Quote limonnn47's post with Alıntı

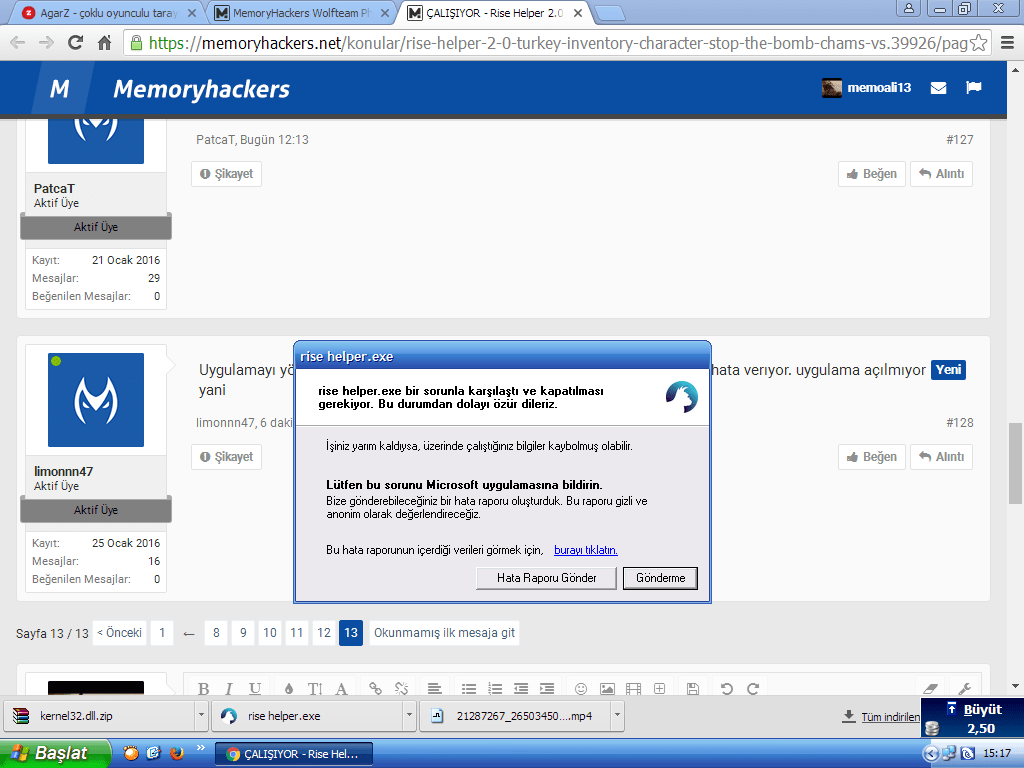click(941, 456)
